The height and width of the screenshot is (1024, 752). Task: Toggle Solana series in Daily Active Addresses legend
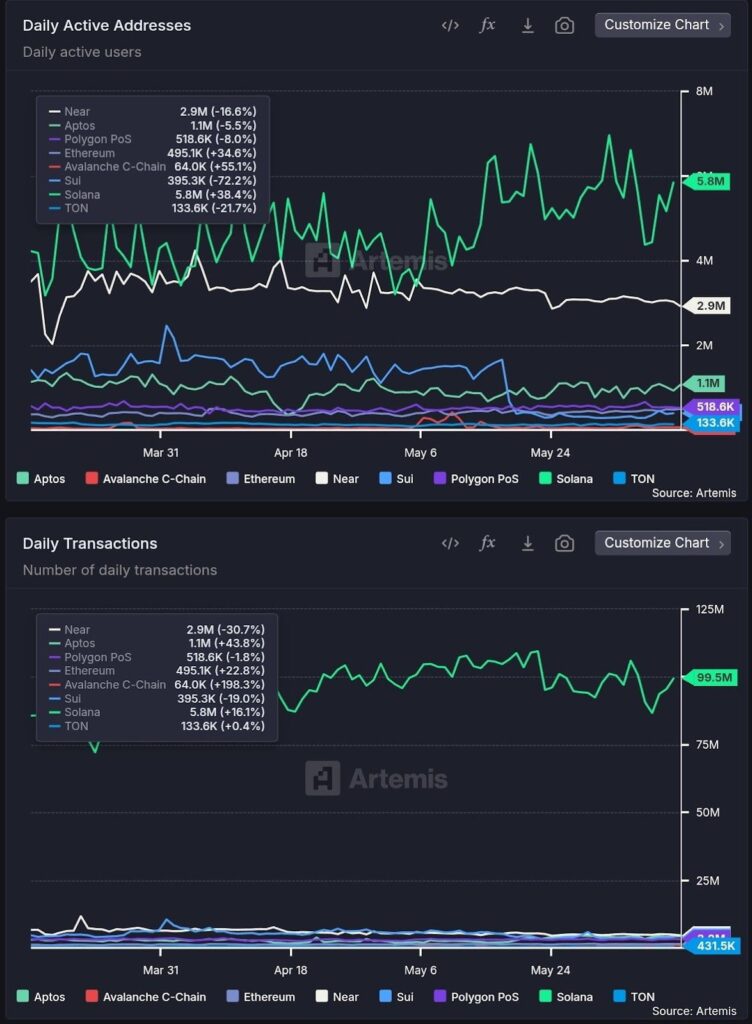coord(566,479)
